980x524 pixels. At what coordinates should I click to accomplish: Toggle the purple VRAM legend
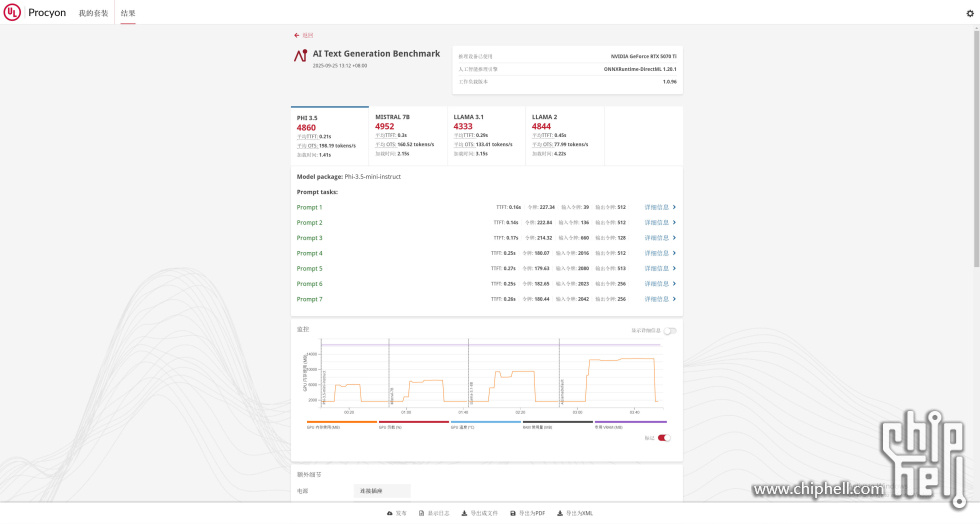[x=631, y=425]
